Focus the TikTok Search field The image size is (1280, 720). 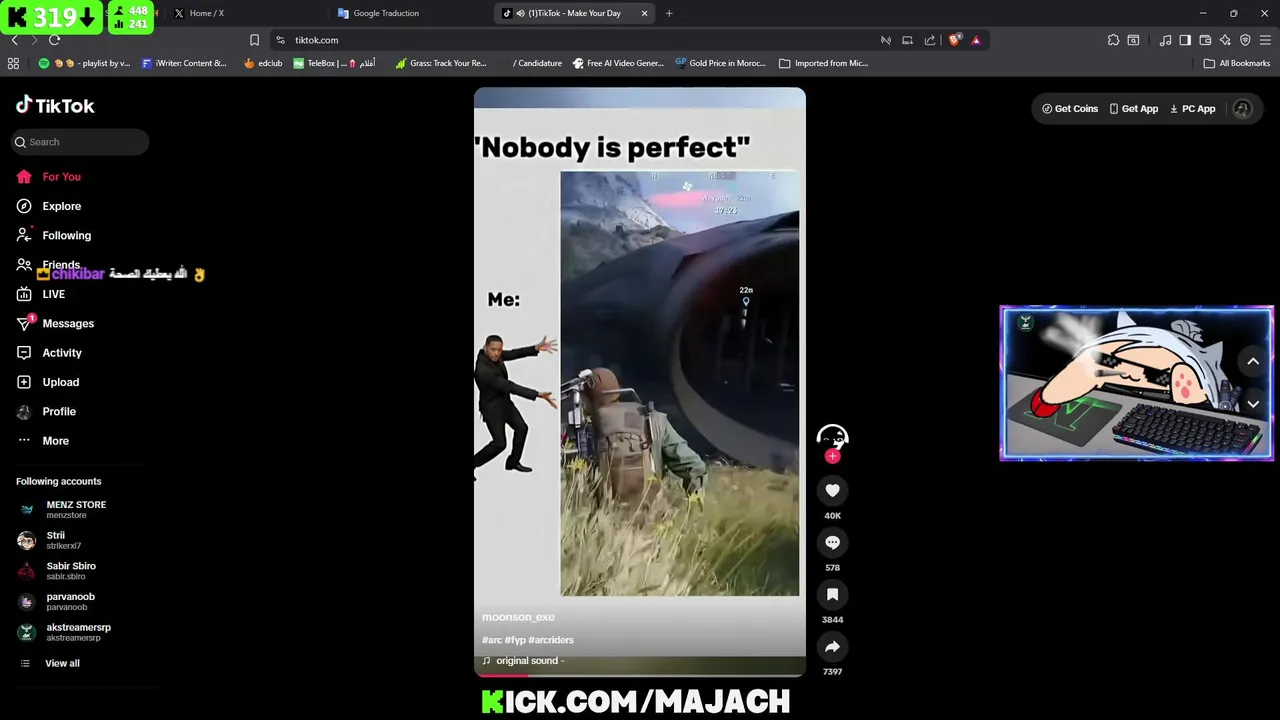pyautogui.click(x=80, y=142)
